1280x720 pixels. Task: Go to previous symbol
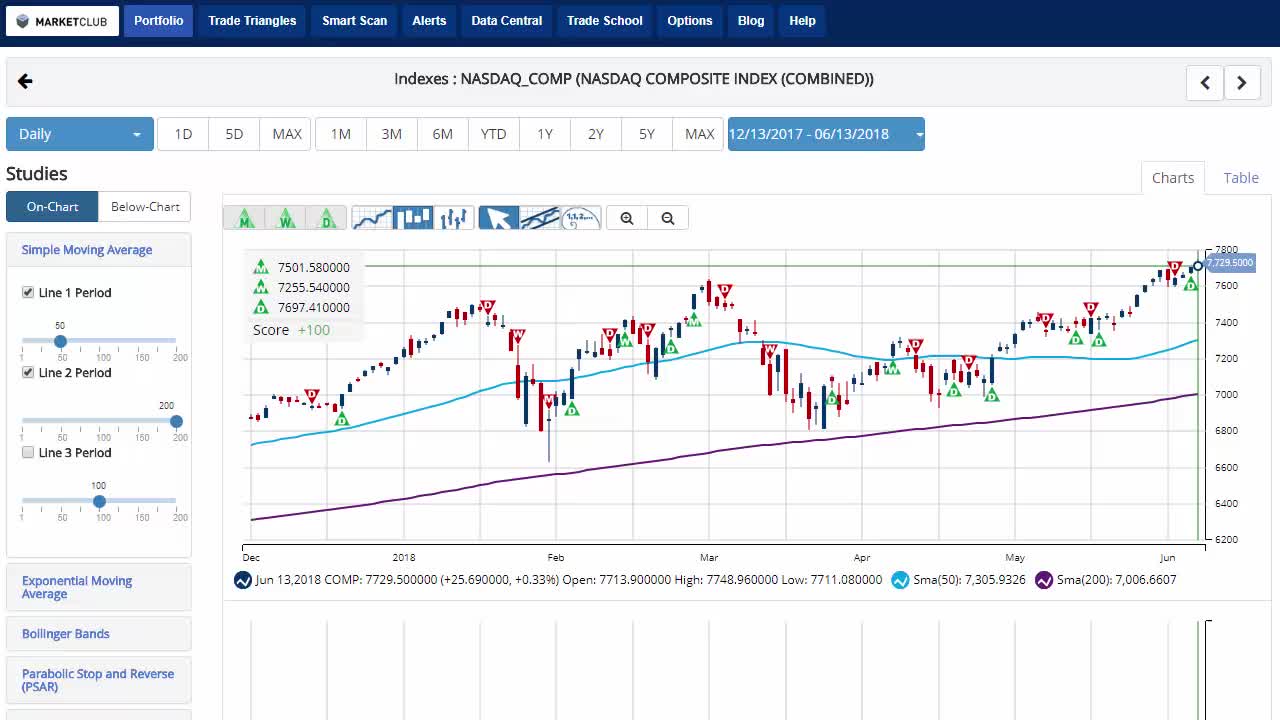tap(1205, 83)
